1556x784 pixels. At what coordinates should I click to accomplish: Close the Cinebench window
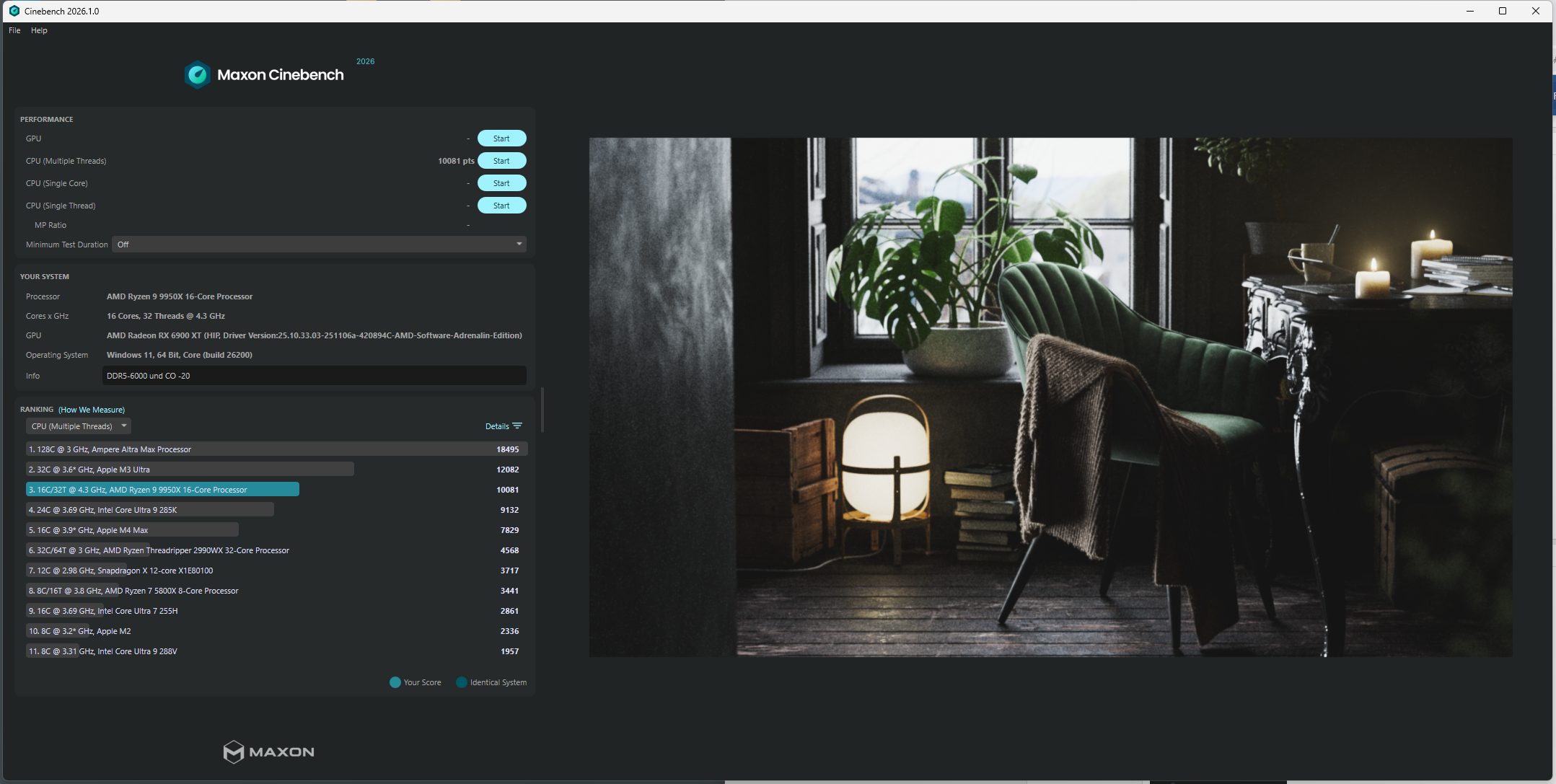click(1536, 11)
